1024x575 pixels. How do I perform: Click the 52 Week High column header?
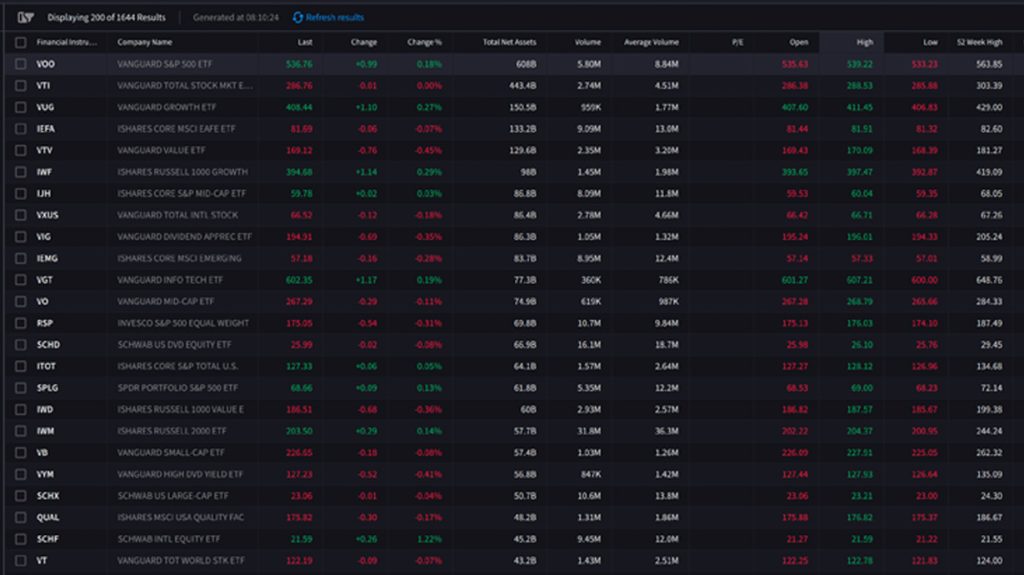click(980, 42)
